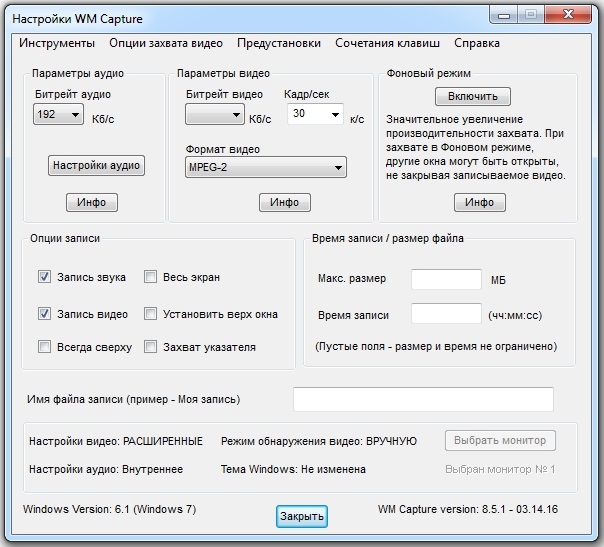The width and height of the screenshot is (604, 547).
Task: Open the Предустановки menu
Action: click(x=279, y=43)
